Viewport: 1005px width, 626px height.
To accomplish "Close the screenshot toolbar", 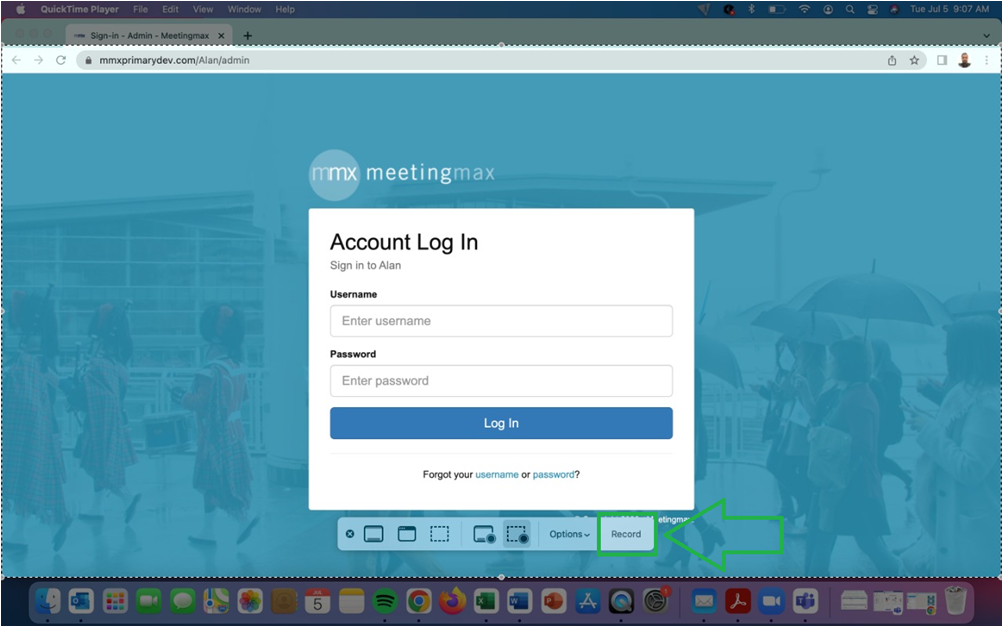I will pos(350,534).
